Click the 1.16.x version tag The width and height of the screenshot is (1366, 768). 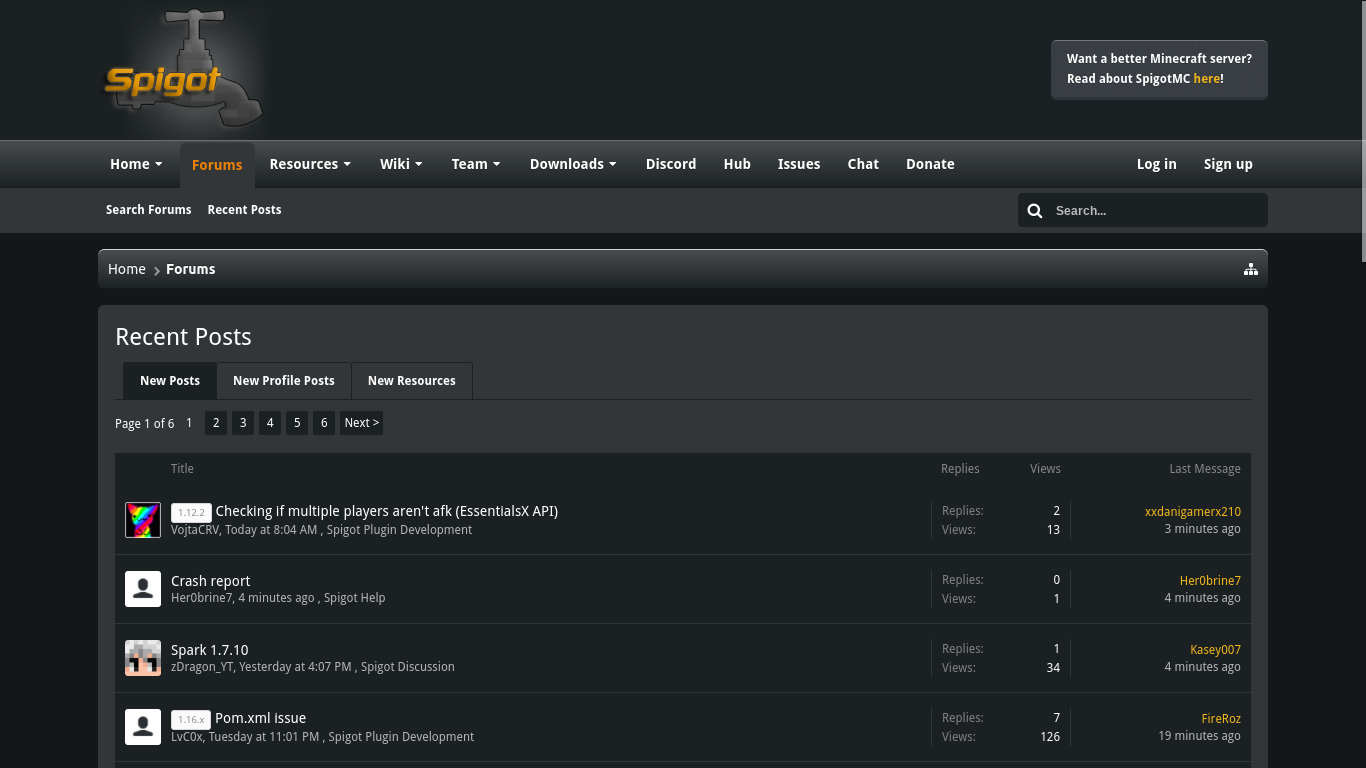[191, 719]
